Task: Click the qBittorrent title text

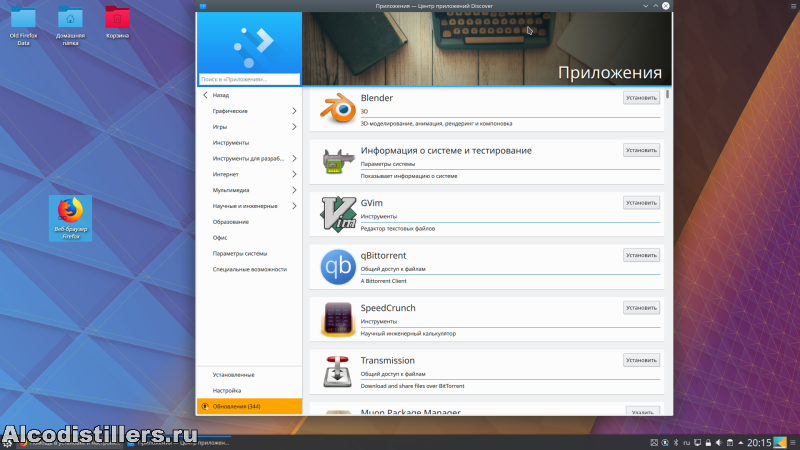Action: click(x=383, y=256)
